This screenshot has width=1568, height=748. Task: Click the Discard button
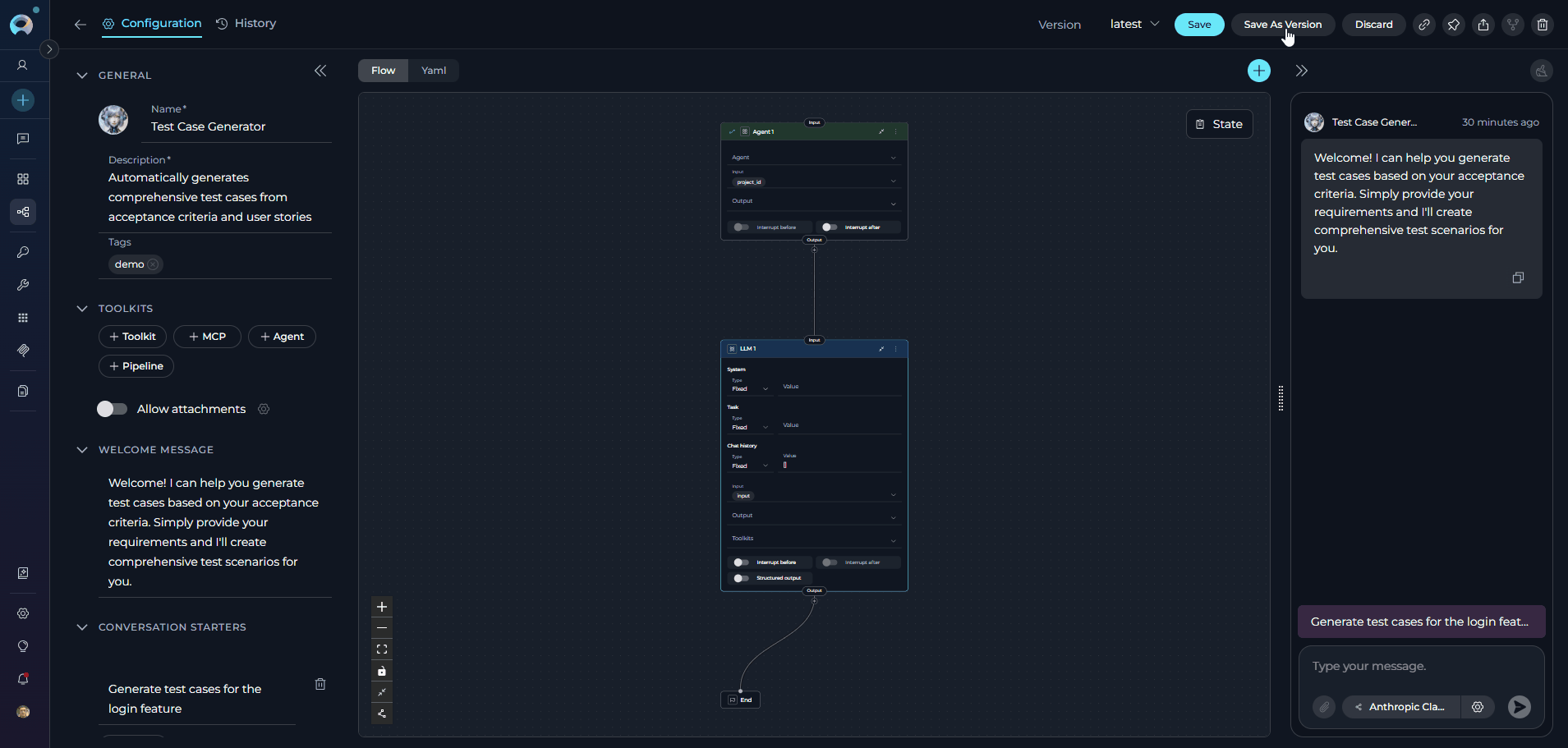[x=1373, y=25]
